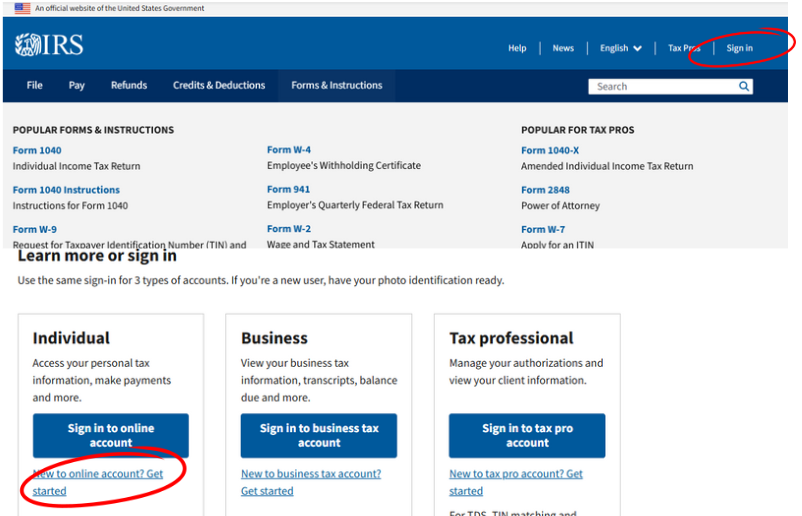Click the Help link
The width and height of the screenshot is (802, 516).
(517, 48)
